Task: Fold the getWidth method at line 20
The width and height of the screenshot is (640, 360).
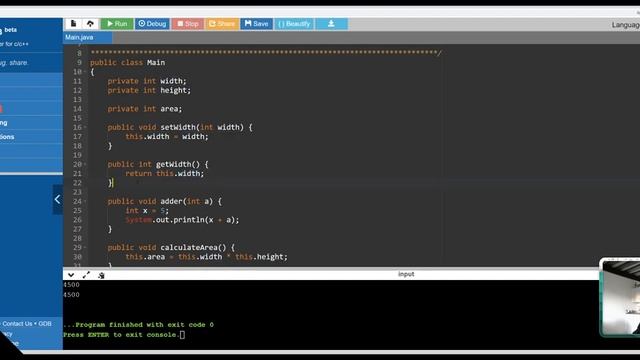Action: [85, 164]
